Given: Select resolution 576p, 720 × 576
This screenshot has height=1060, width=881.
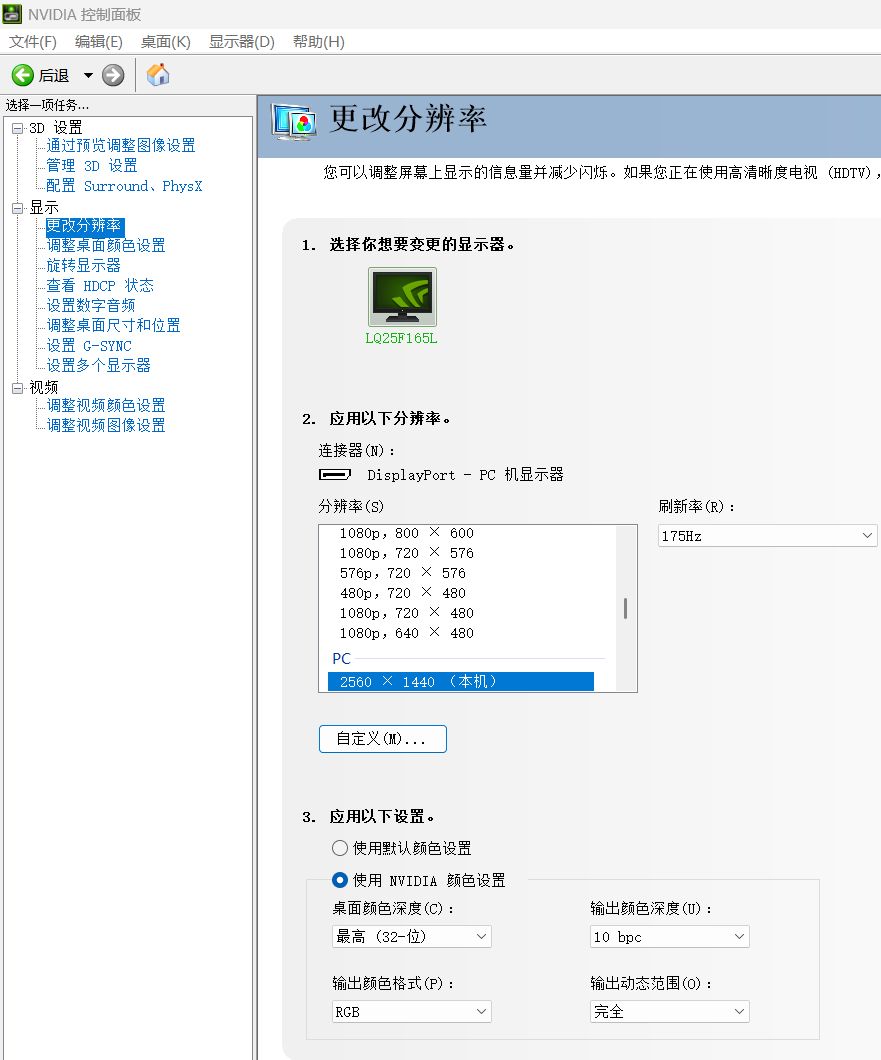Looking at the screenshot, I should click(402, 573).
